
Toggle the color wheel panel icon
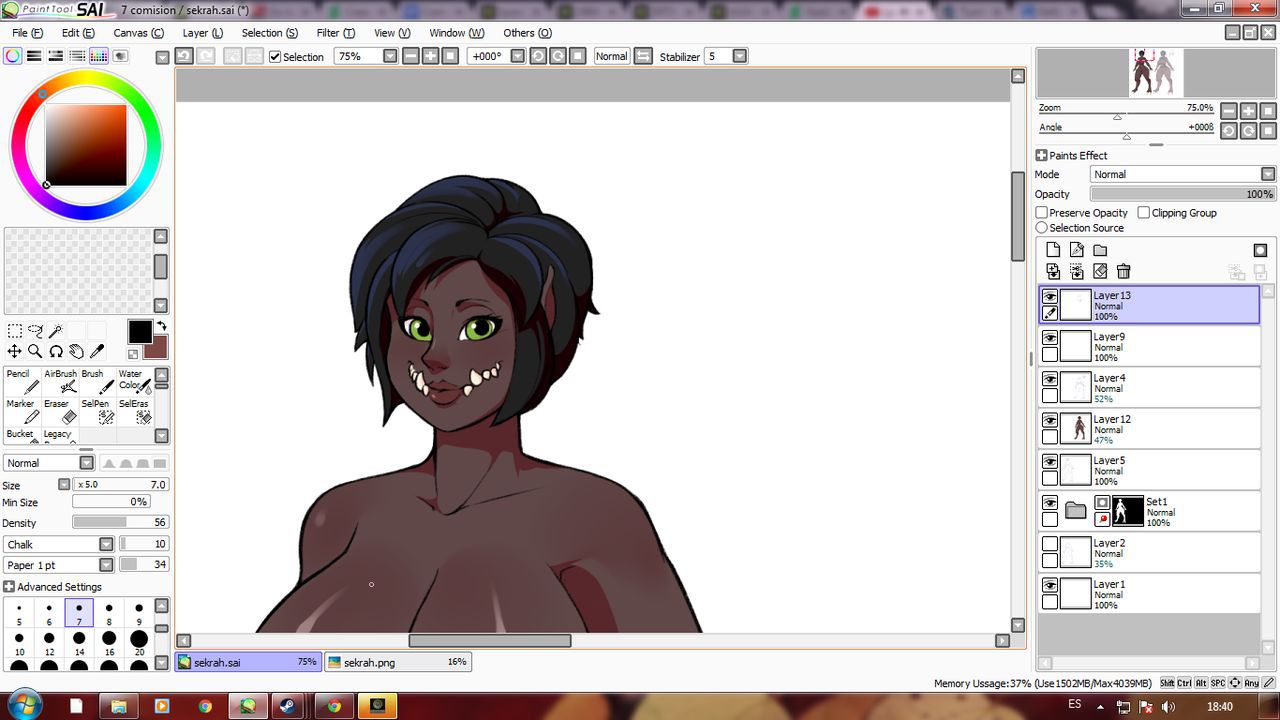tap(12, 56)
